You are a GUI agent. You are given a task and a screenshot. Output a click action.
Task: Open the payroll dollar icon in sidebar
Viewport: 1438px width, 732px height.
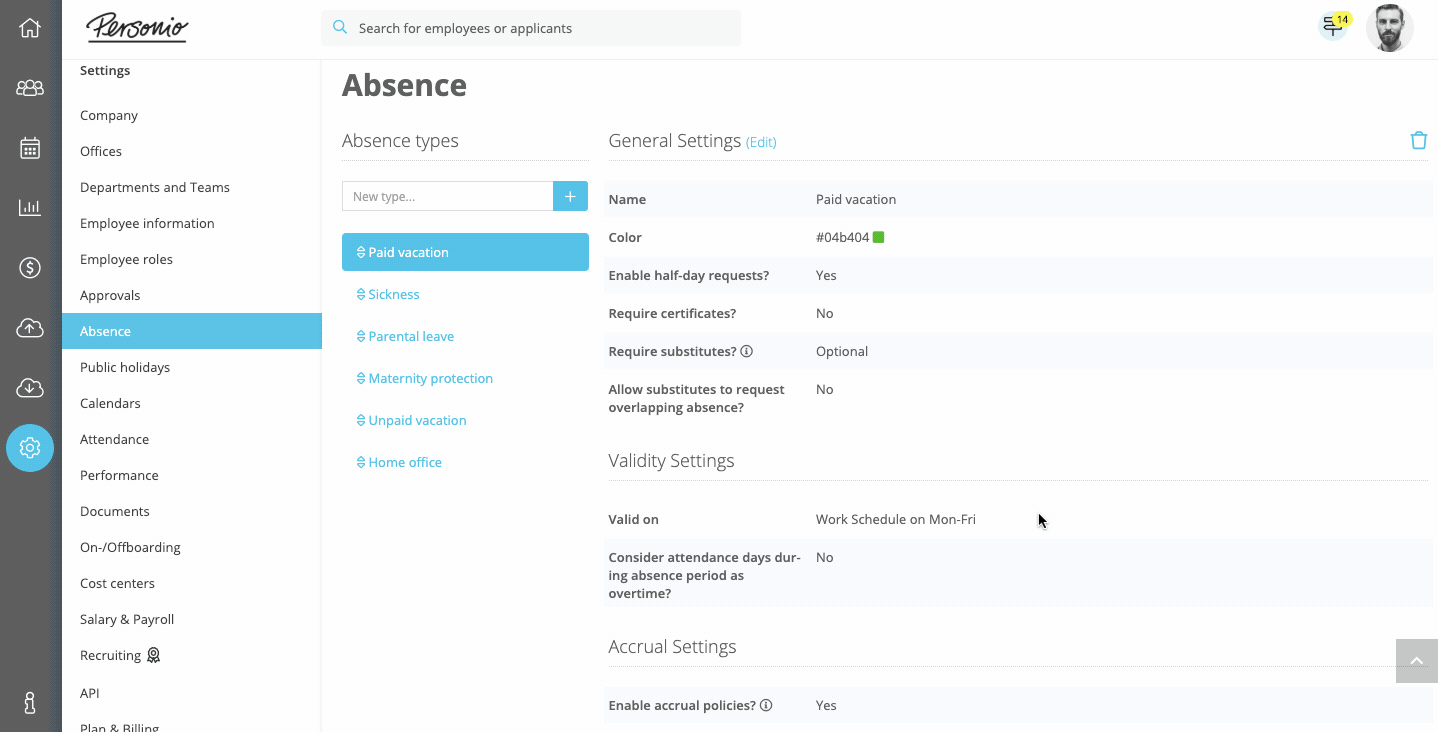click(30, 268)
